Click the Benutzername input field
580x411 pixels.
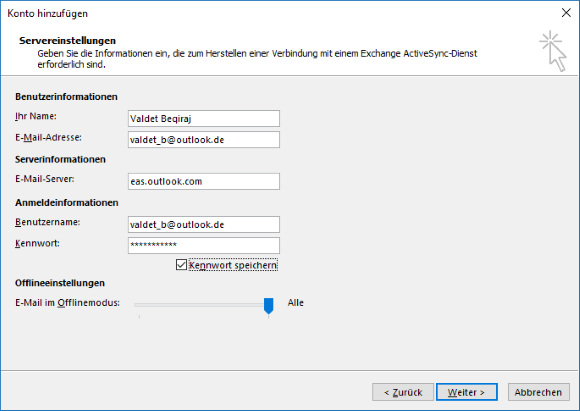204,225
